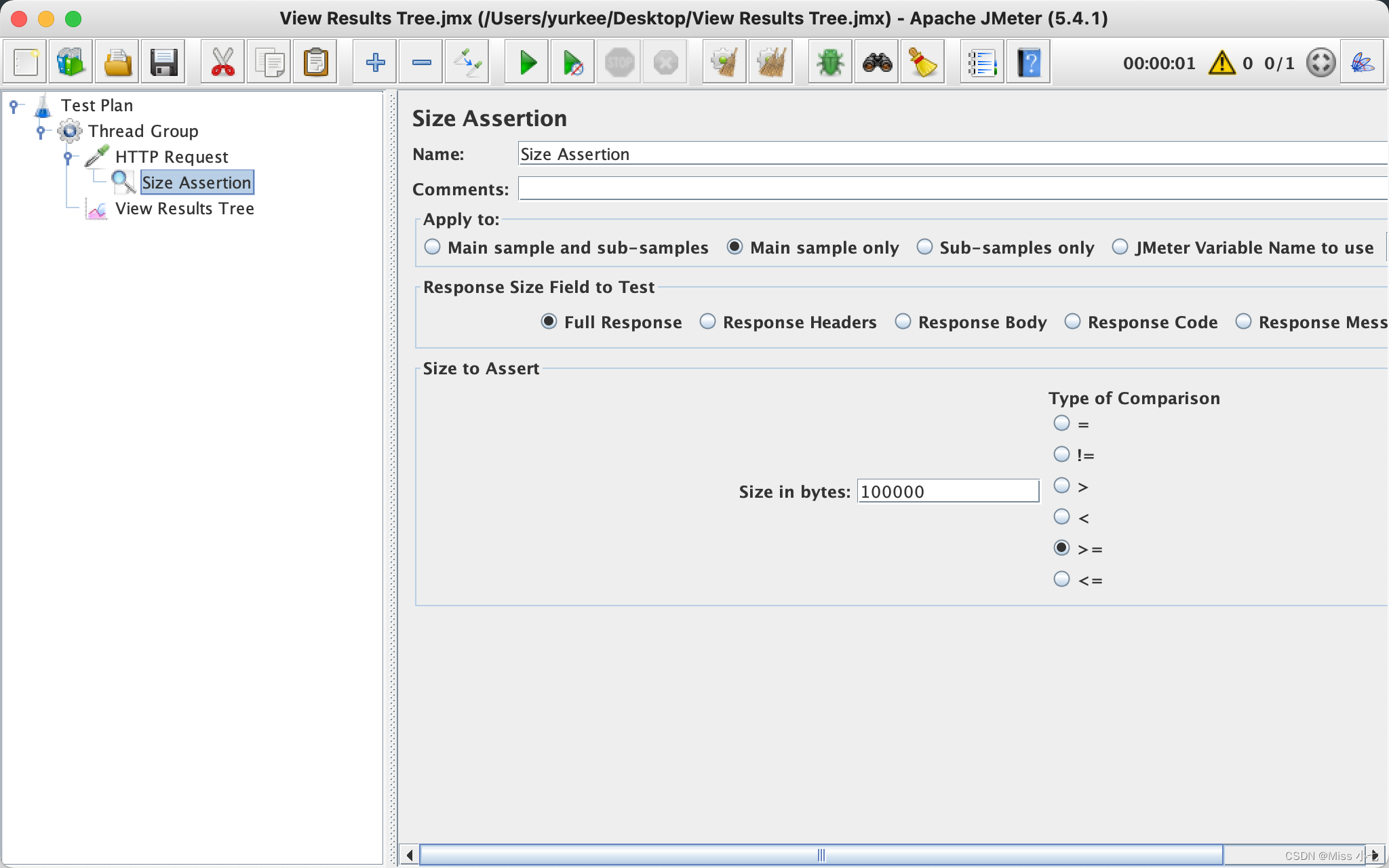Select JMeter Variable Name to use radio
Viewport: 1389px width, 868px height.
[x=1120, y=247]
